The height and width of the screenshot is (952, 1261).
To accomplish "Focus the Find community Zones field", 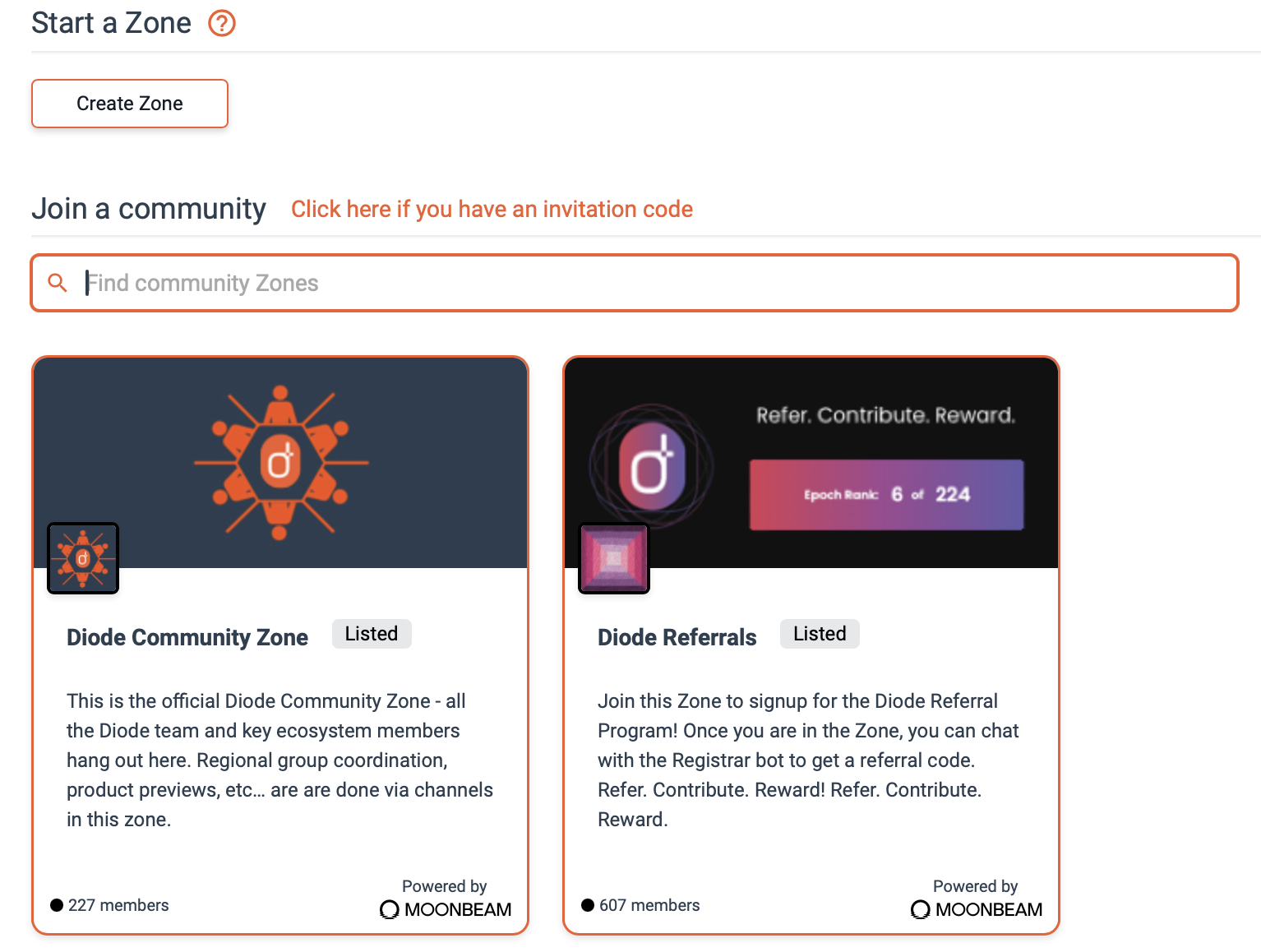I will coord(658,283).
